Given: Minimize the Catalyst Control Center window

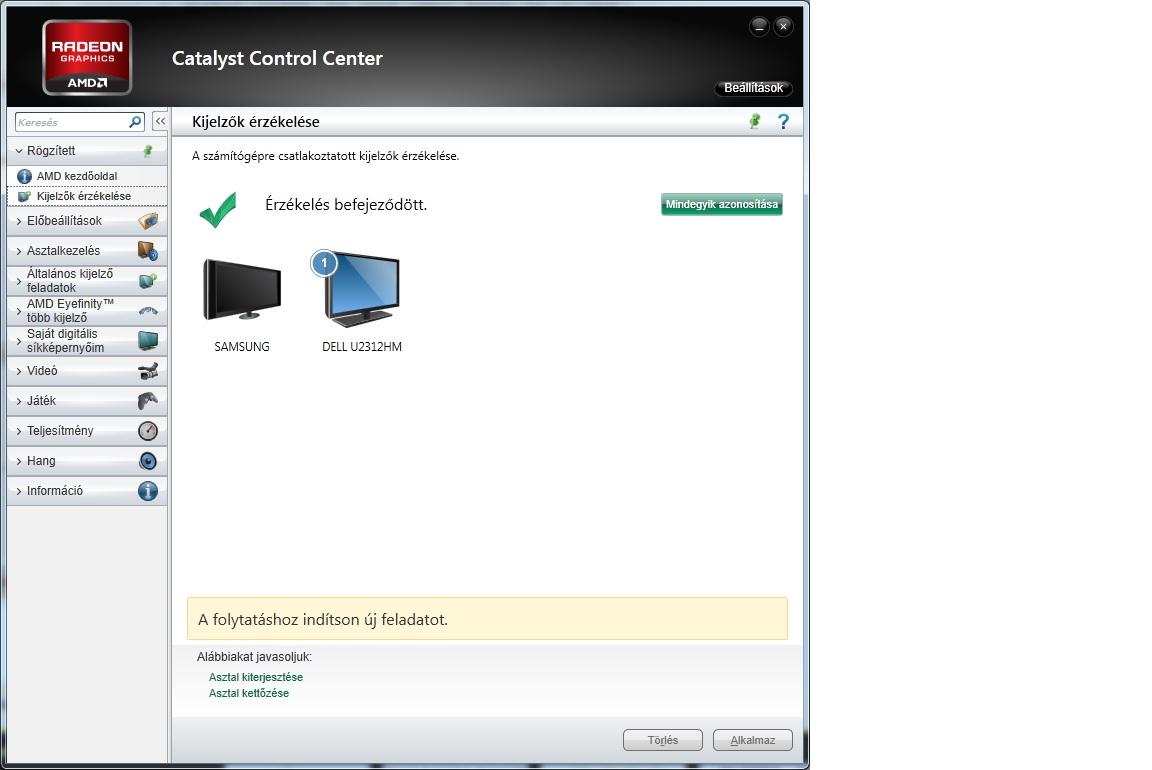Looking at the screenshot, I should (x=759, y=26).
